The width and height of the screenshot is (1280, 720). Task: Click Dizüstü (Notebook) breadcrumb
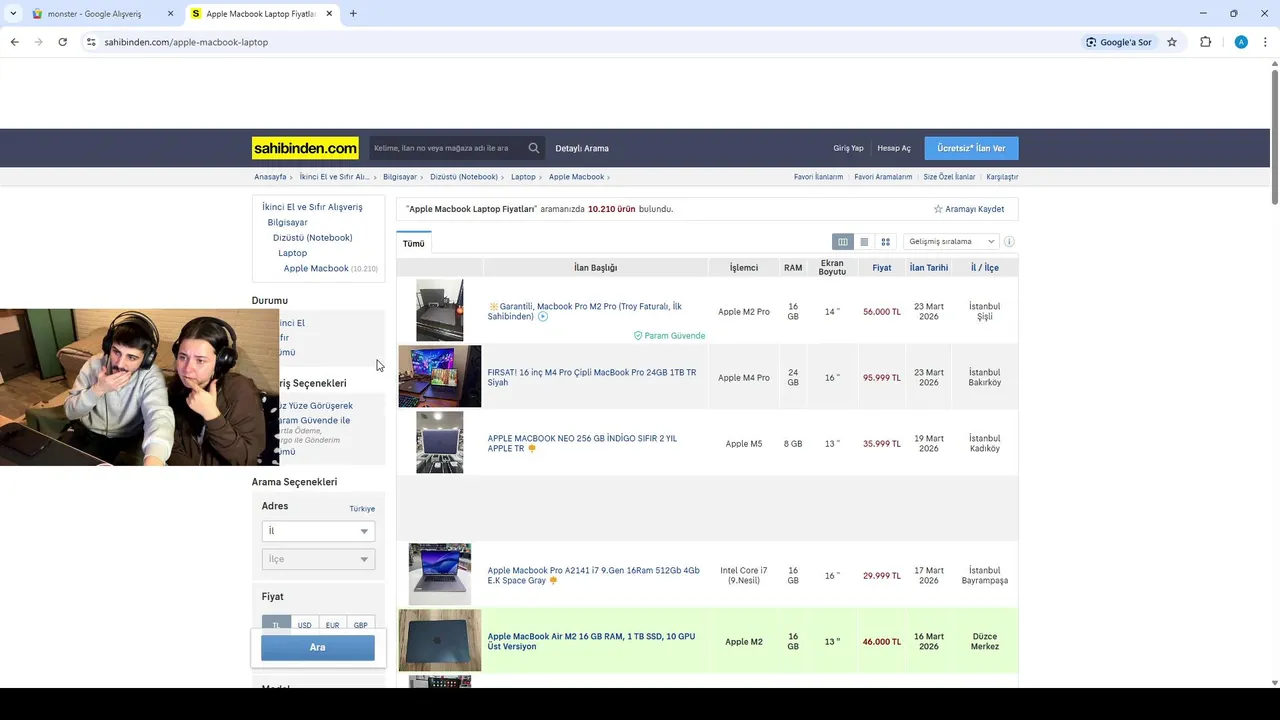pyautogui.click(x=464, y=177)
